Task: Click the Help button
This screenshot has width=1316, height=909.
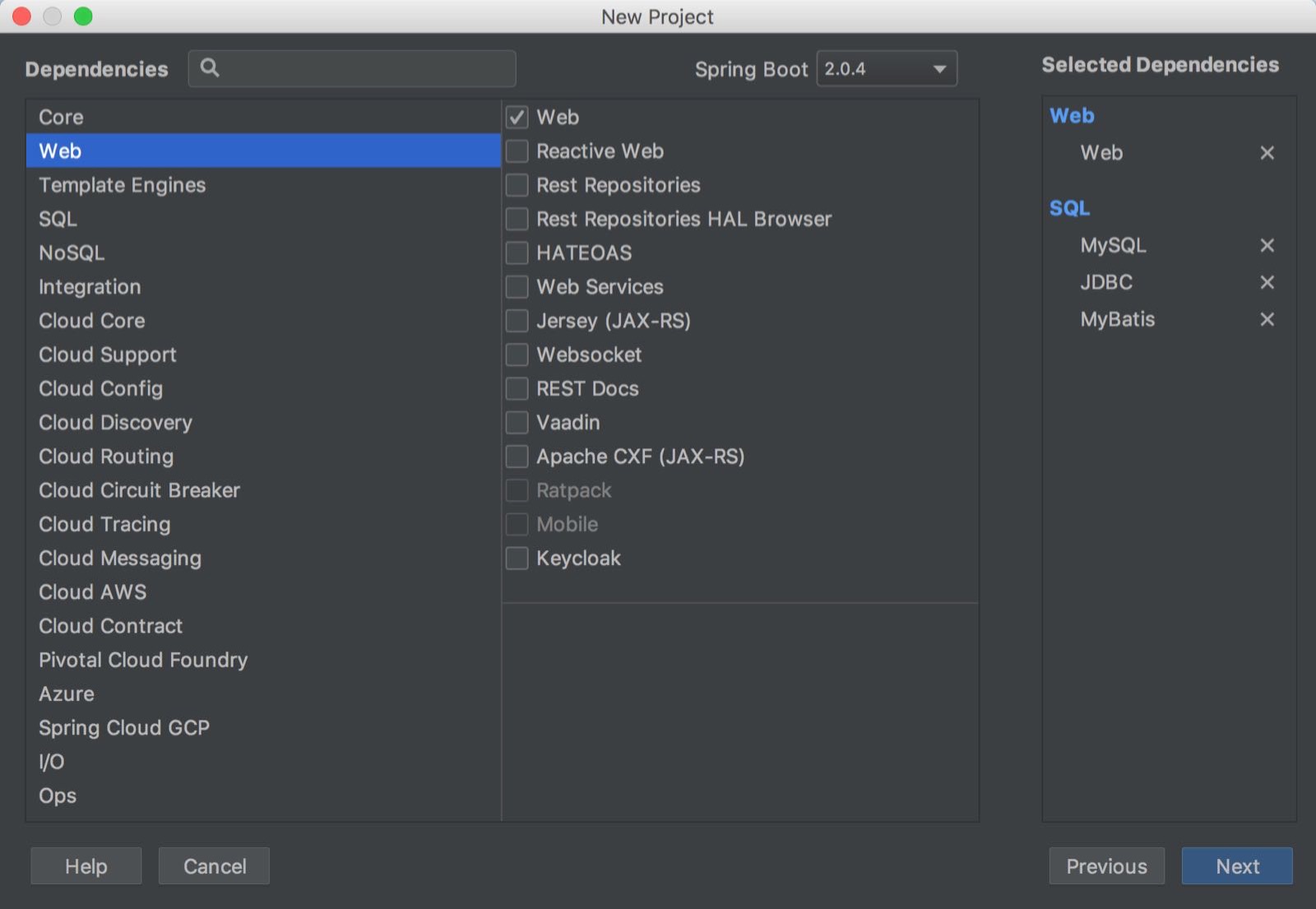Action: [86, 866]
